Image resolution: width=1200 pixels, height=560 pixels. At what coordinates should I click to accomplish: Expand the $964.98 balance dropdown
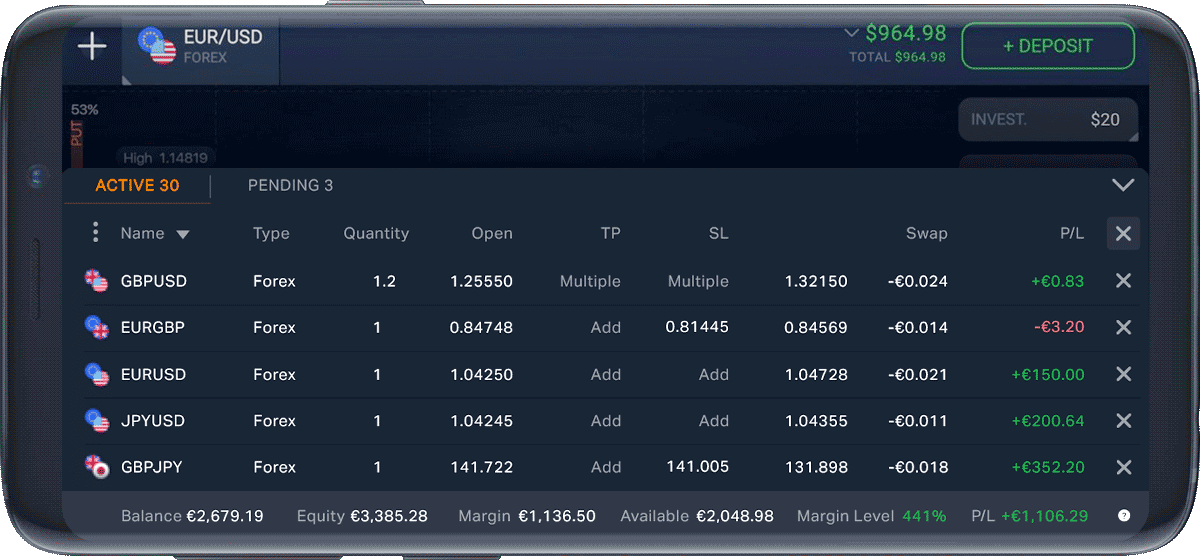852,33
